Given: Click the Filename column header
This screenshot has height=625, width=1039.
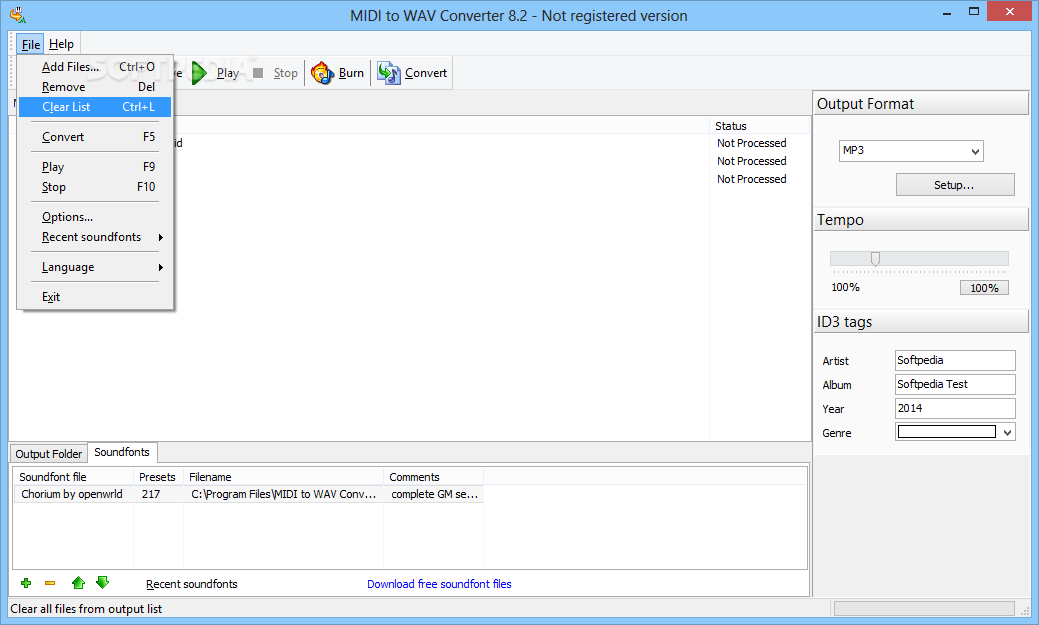Looking at the screenshot, I should coord(283,477).
